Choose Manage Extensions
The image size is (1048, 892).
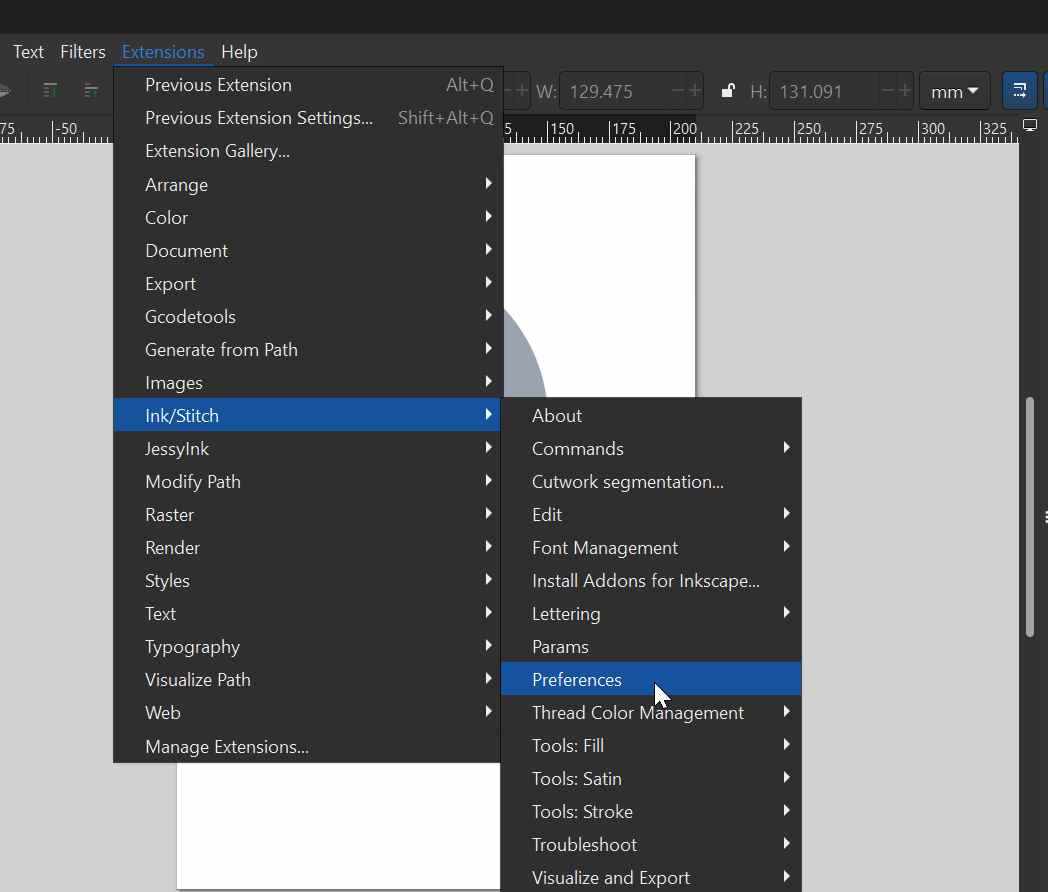click(x=307, y=746)
